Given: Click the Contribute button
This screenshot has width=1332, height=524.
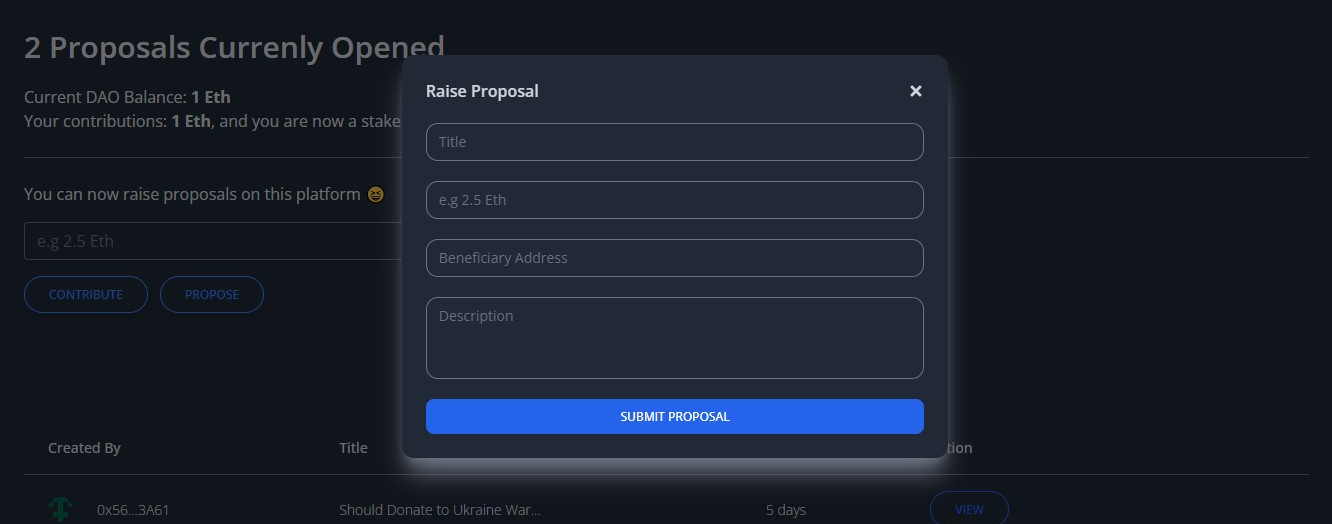Looking at the screenshot, I should click(86, 295).
